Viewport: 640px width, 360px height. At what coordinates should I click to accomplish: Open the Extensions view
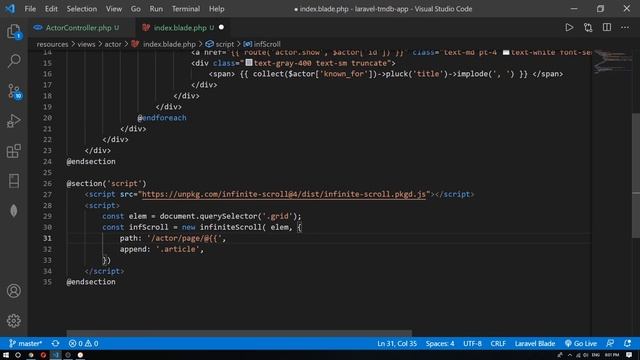point(13,151)
